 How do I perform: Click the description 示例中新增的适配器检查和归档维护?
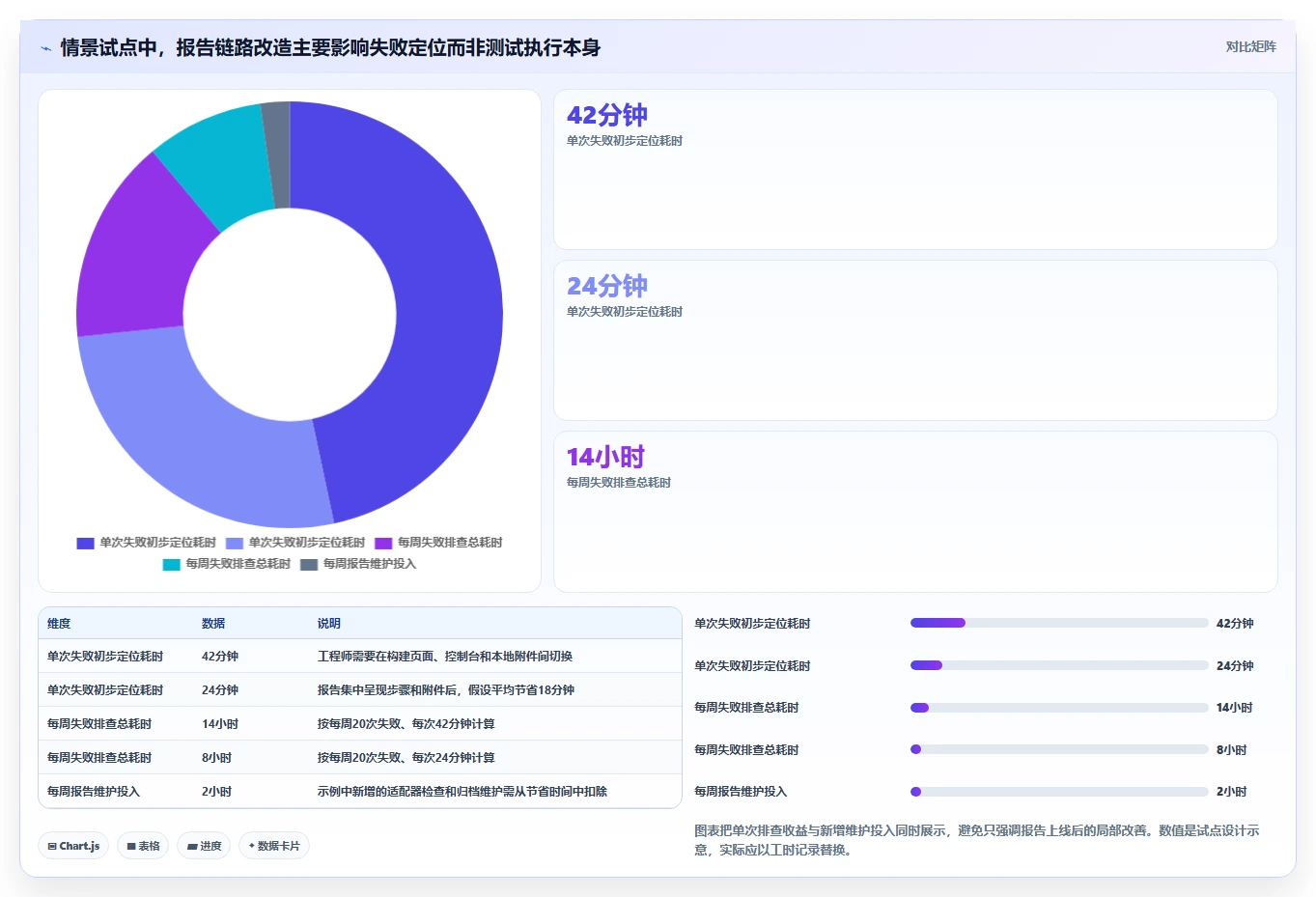pos(462,792)
